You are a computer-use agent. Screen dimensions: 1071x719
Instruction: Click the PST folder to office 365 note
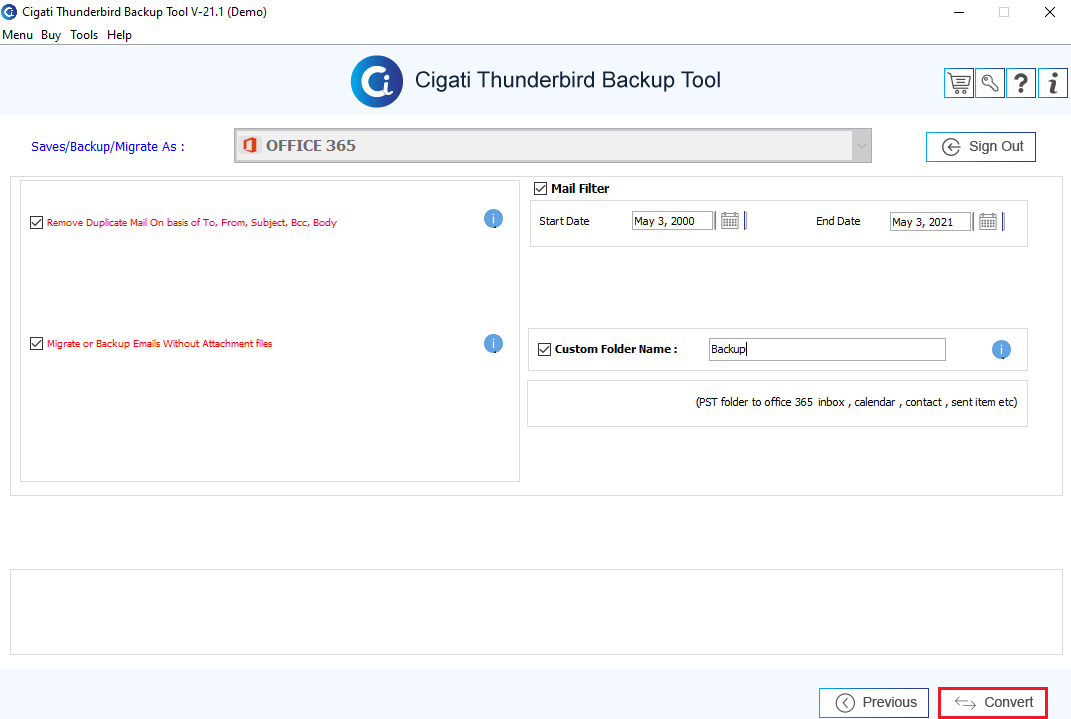pos(857,402)
